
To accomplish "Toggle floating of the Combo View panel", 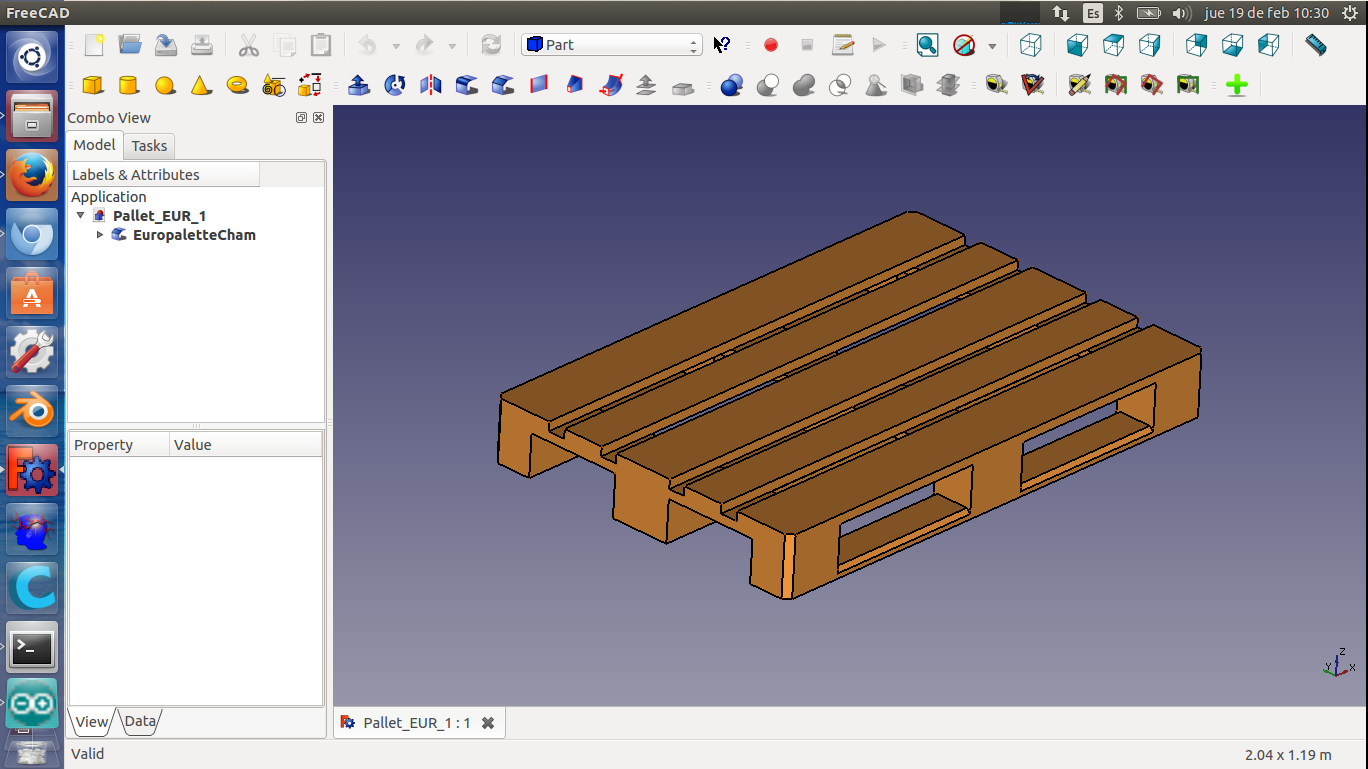I will click(301, 118).
